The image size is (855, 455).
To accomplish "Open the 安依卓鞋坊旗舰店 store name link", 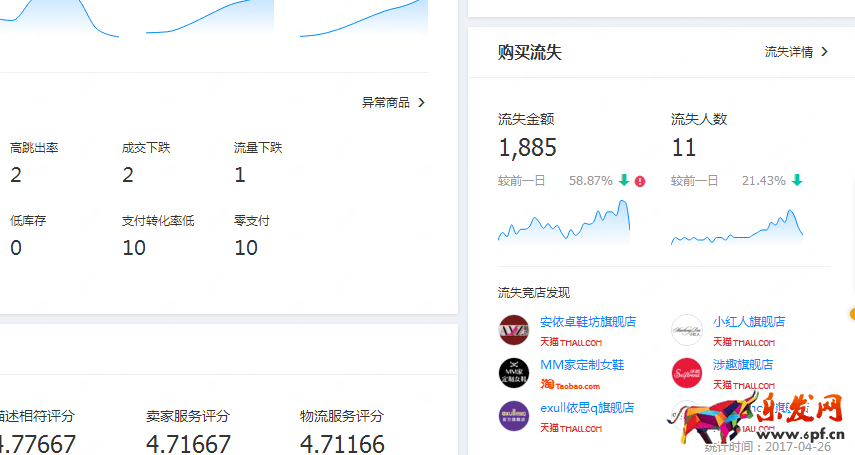I will (x=587, y=322).
